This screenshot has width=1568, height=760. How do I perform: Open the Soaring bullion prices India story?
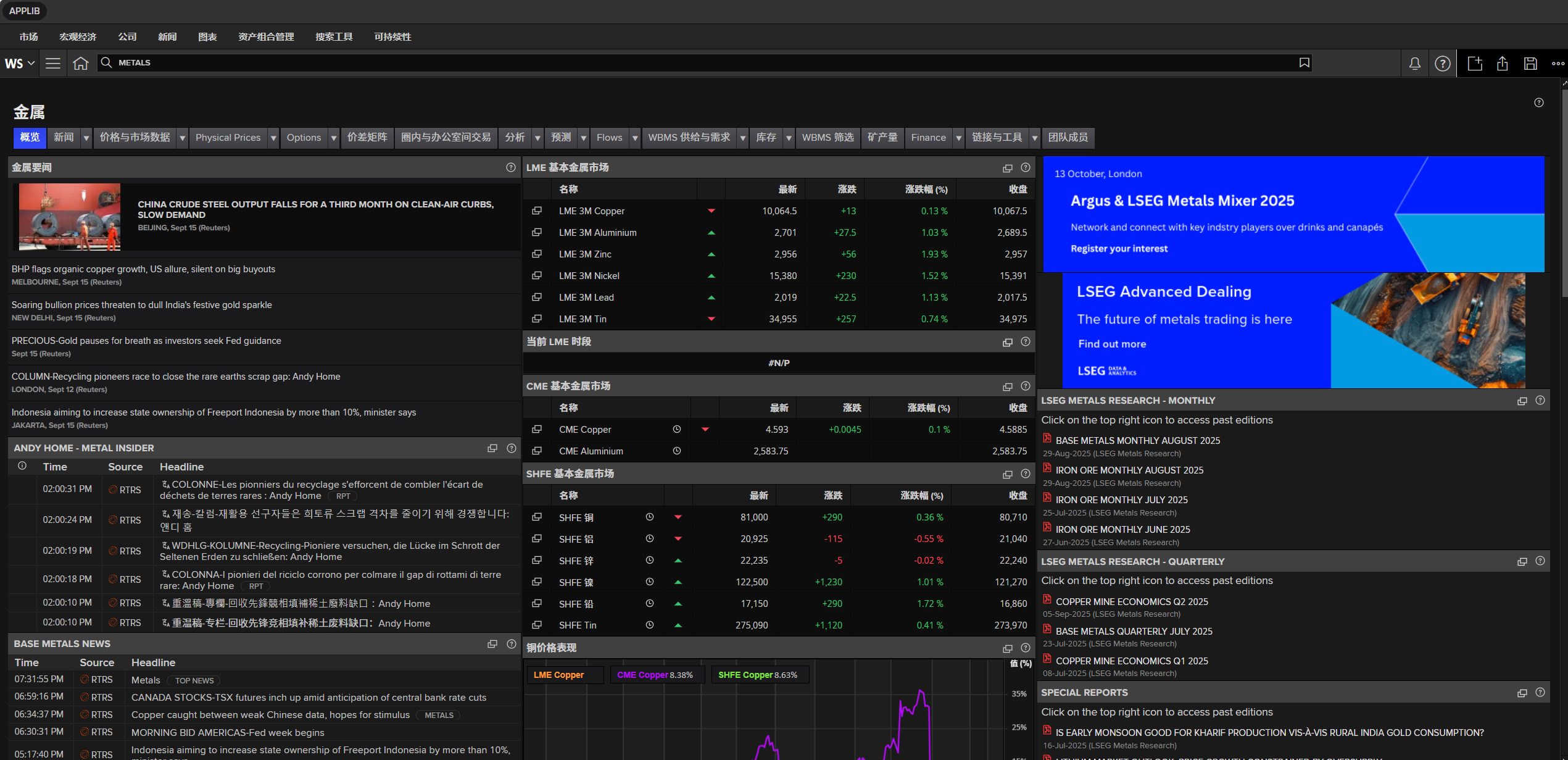click(141, 305)
